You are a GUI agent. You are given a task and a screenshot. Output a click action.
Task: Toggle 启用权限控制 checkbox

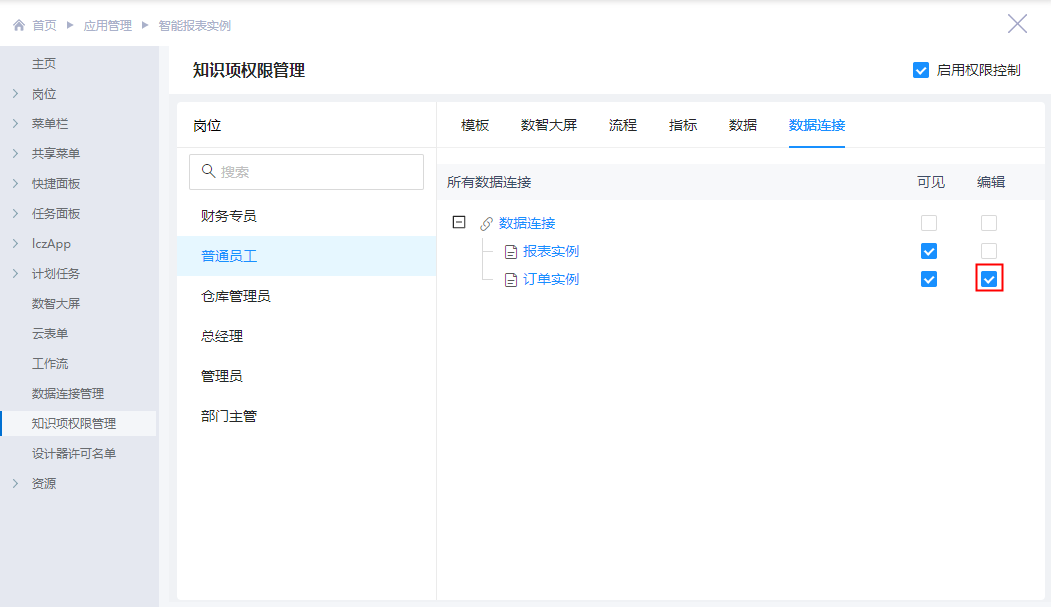tap(921, 70)
